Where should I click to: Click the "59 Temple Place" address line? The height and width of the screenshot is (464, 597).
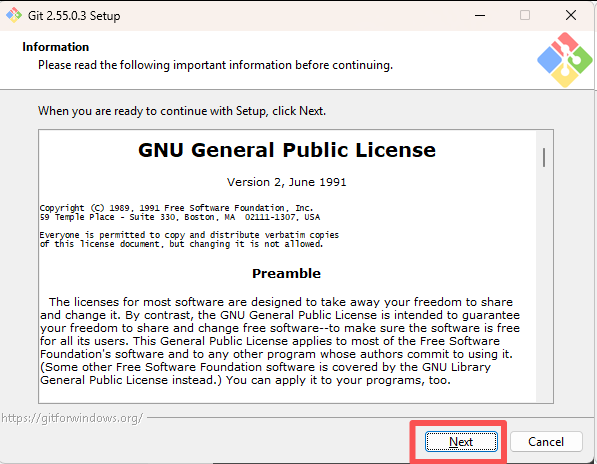(180, 217)
